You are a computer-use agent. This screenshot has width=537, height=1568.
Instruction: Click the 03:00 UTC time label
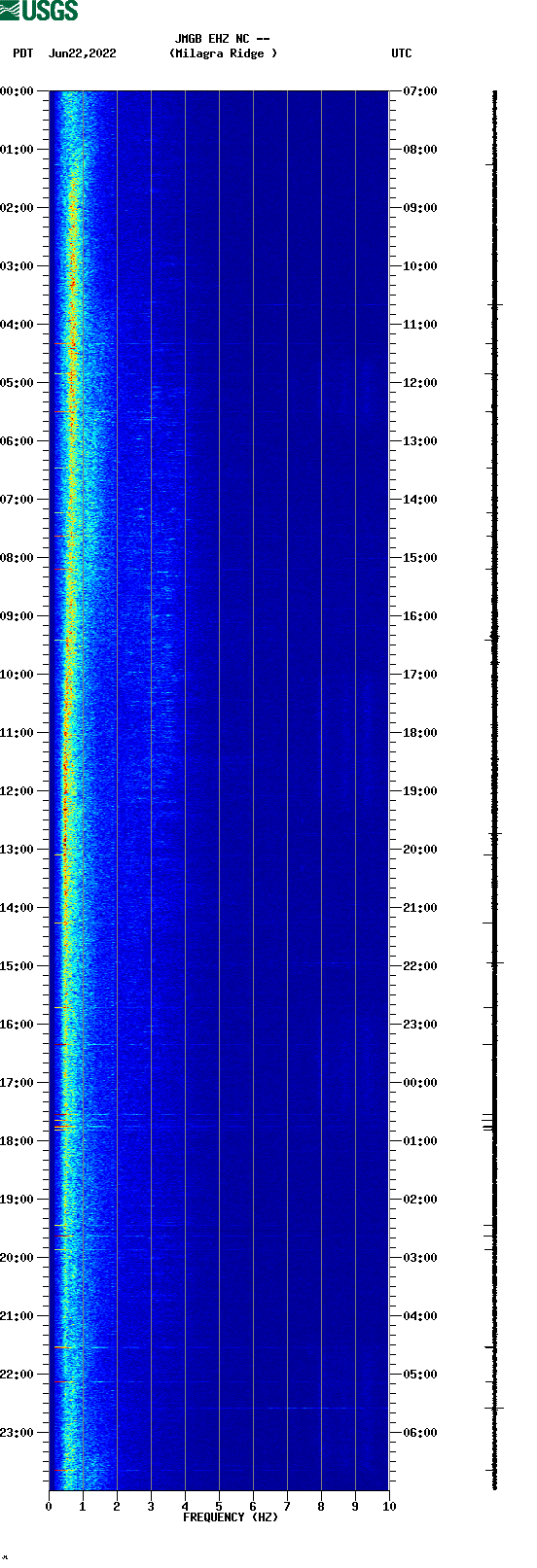tap(420, 1258)
